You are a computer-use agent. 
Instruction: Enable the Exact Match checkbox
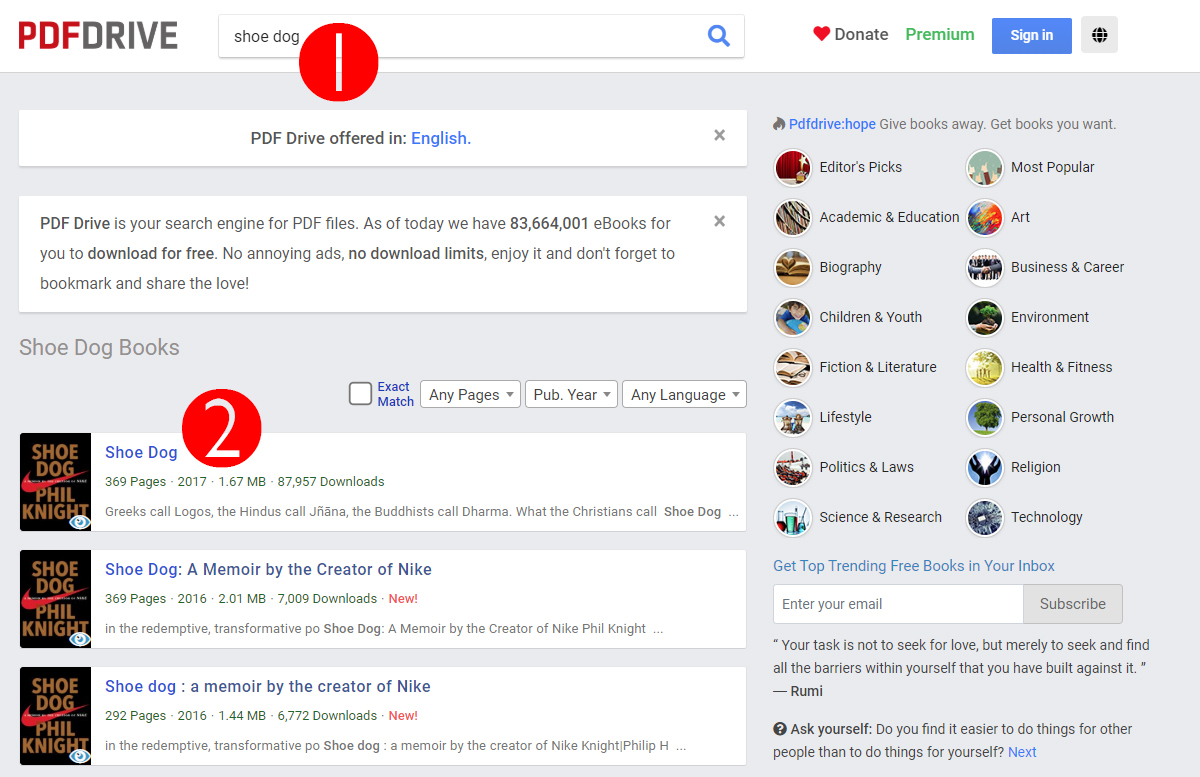[360, 394]
